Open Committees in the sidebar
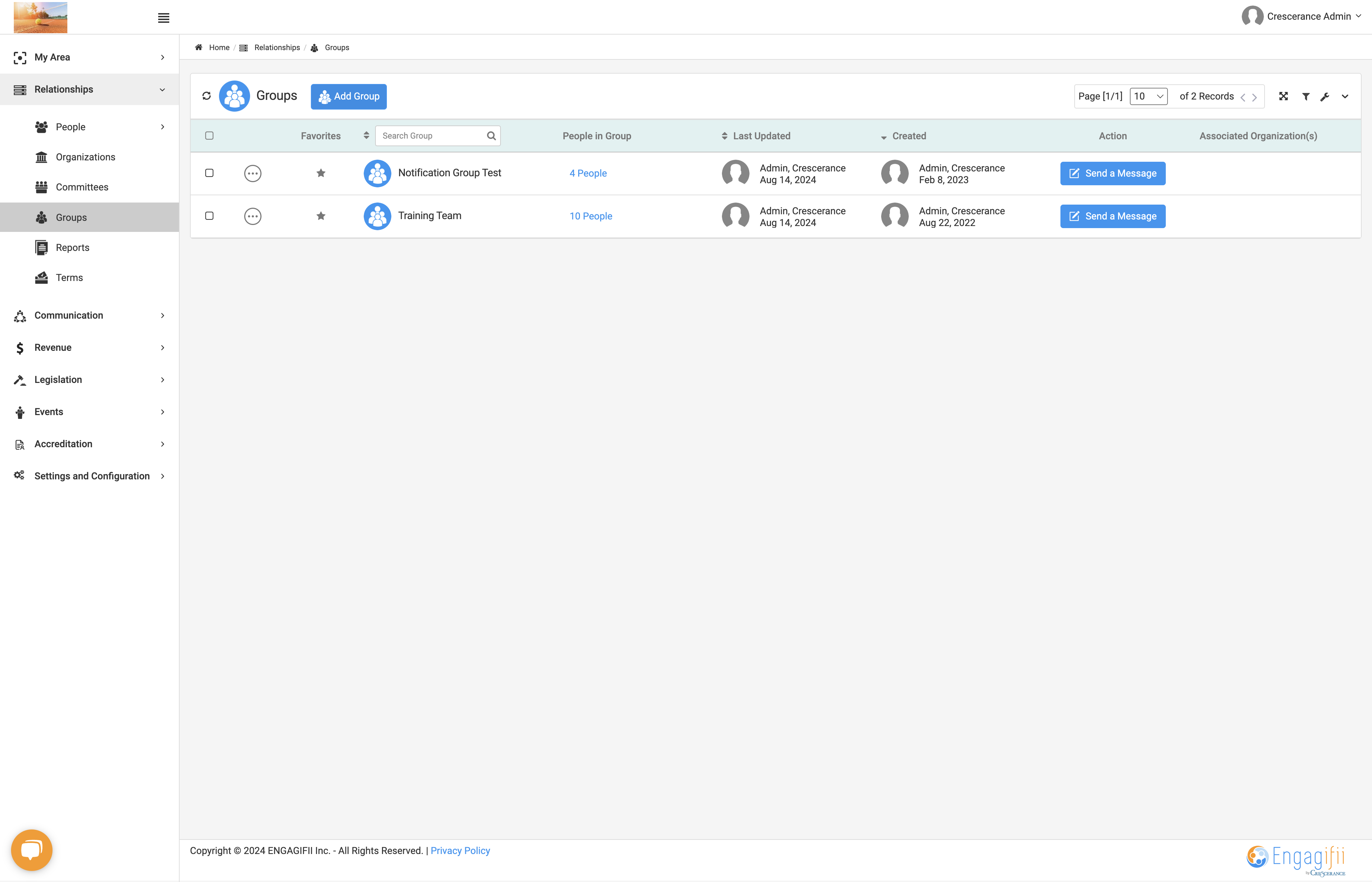 tap(82, 187)
